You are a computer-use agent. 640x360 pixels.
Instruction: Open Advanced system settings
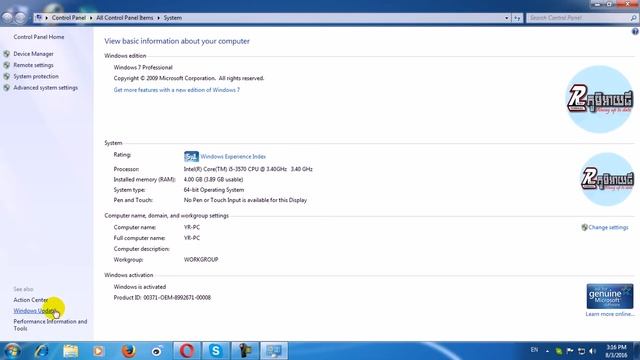(45, 88)
